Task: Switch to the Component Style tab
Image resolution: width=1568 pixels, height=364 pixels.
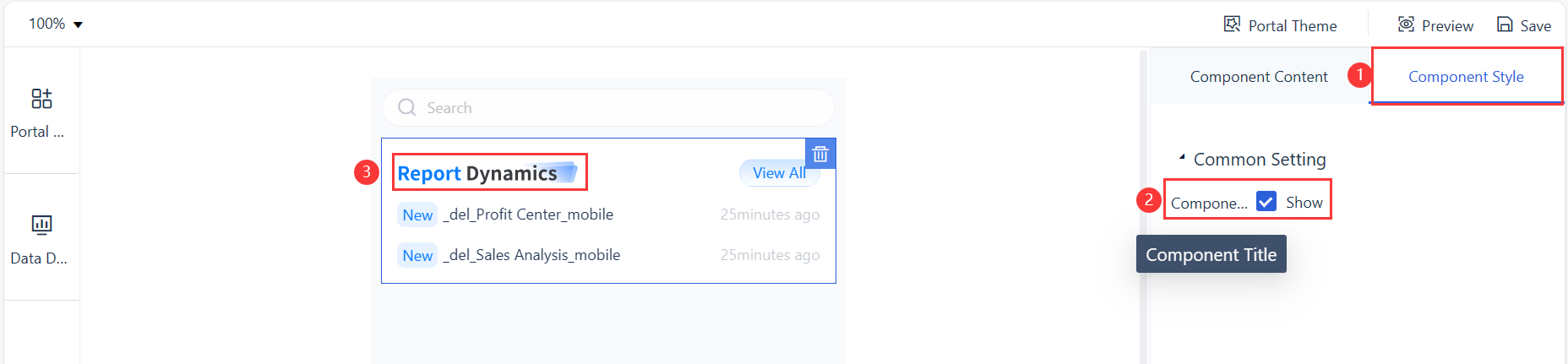Action: pos(1466,77)
